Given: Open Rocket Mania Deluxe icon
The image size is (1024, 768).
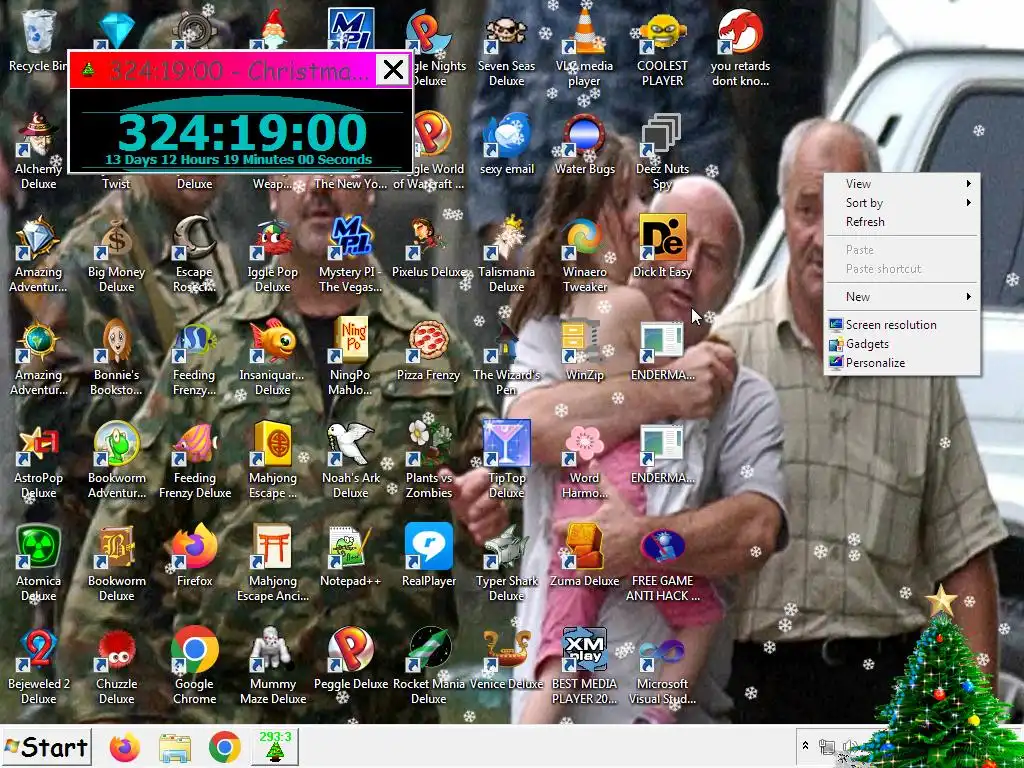Looking at the screenshot, I should [x=428, y=665].
